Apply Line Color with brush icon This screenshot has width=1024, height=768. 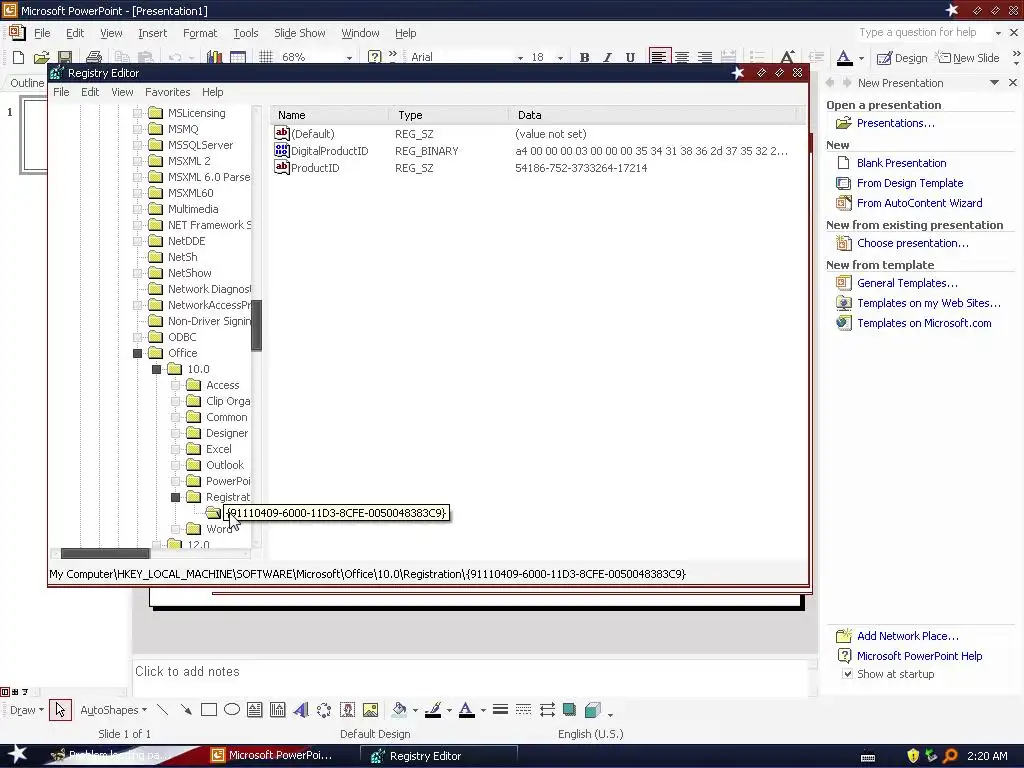click(433, 710)
